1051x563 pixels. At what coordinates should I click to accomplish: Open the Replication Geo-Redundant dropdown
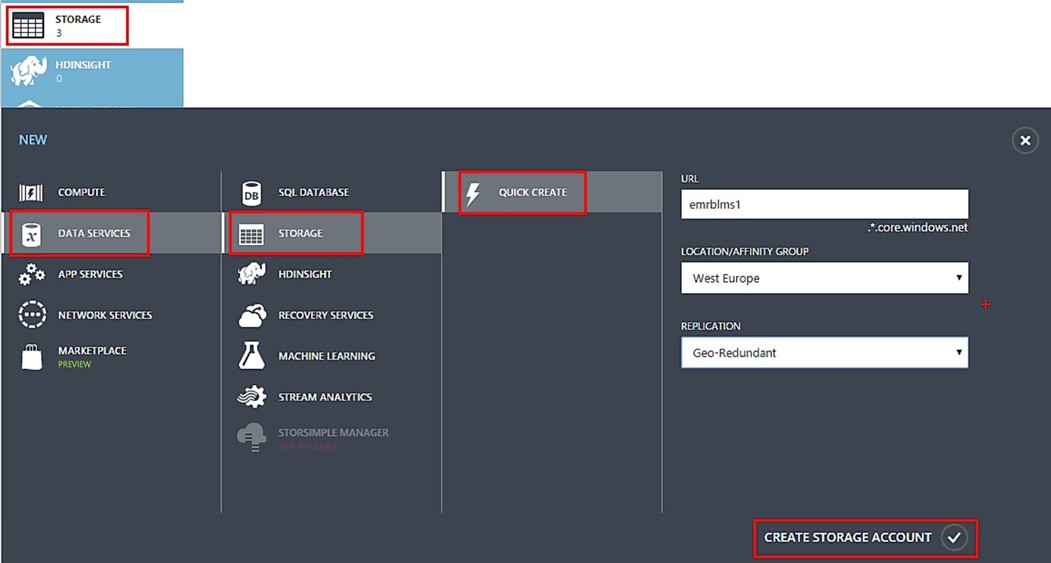pyautogui.click(x=824, y=353)
